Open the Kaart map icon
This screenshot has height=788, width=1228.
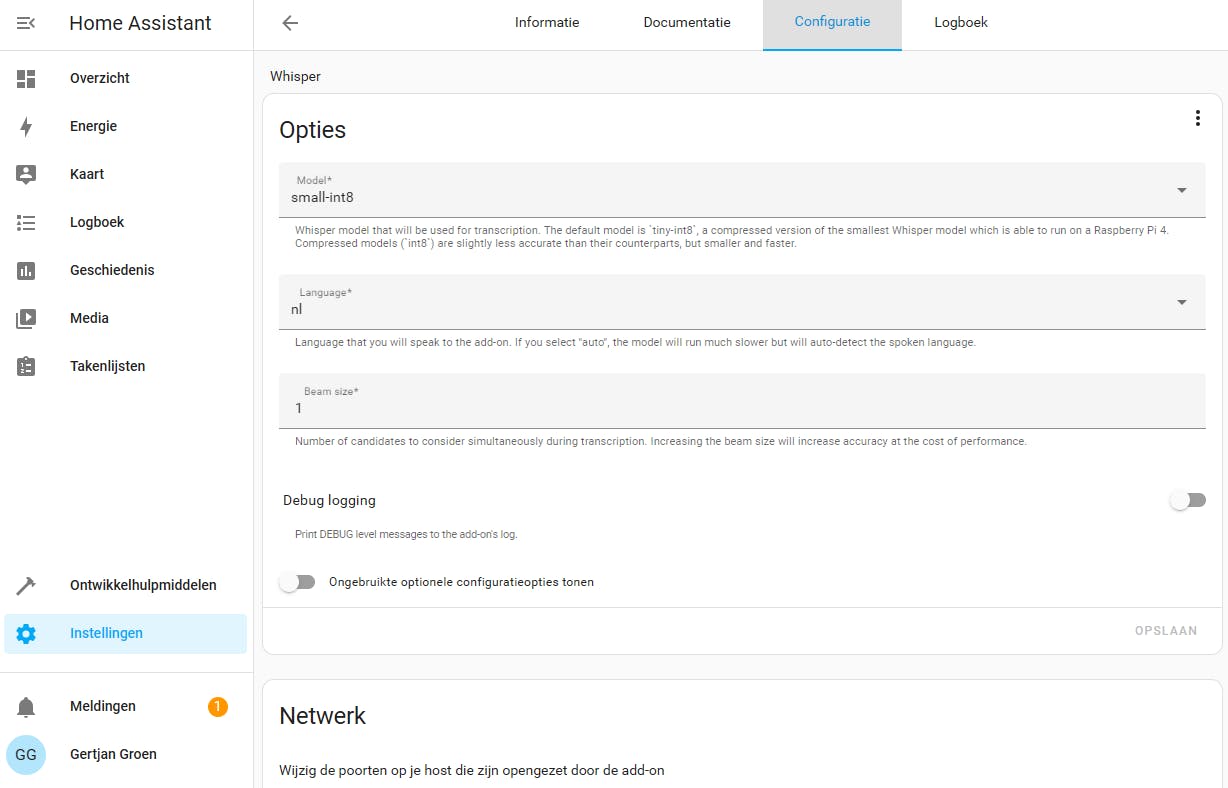(26, 174)
